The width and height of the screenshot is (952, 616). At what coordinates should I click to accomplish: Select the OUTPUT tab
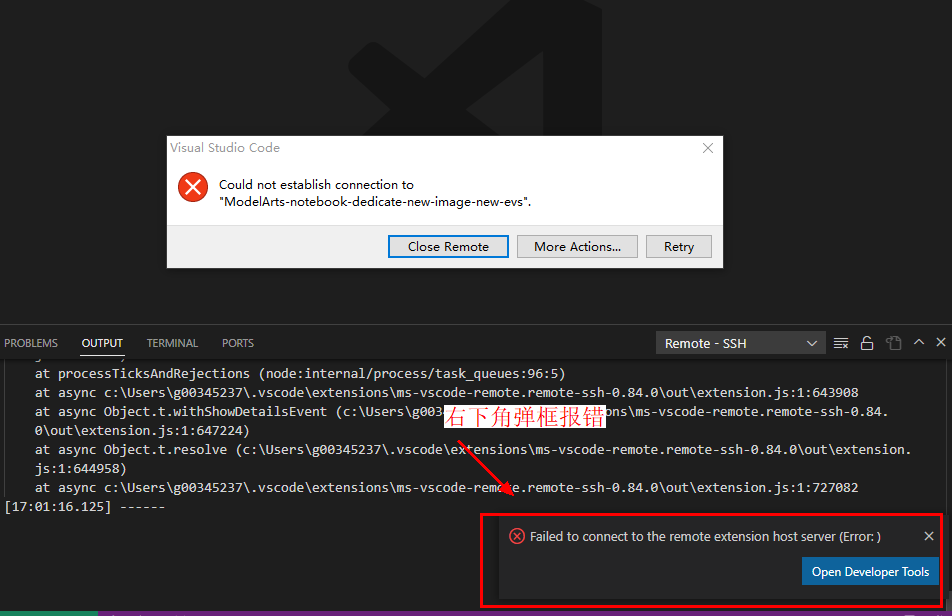[102, 343]
